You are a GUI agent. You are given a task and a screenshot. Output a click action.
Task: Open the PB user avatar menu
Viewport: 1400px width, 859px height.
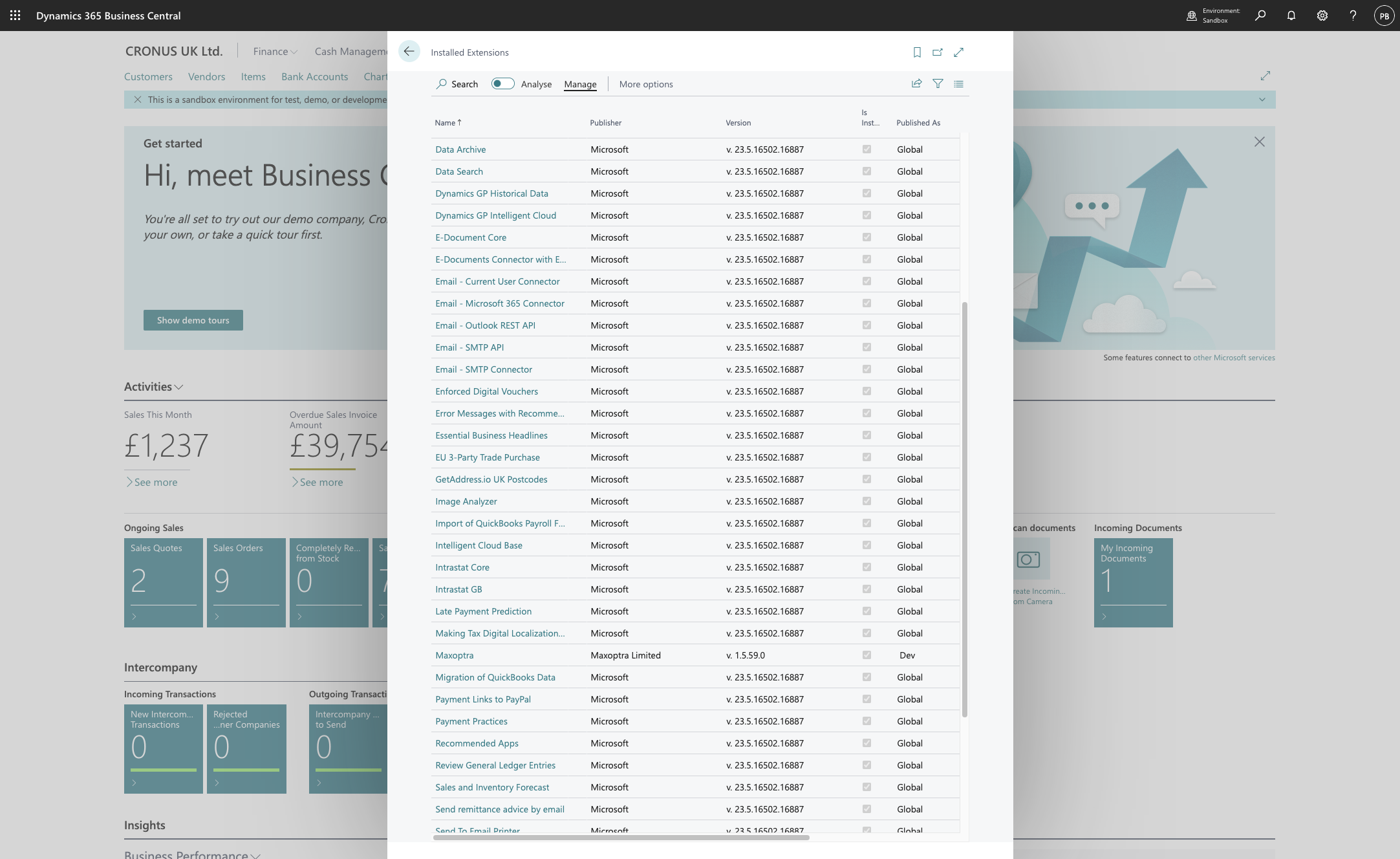(1384, 16)
